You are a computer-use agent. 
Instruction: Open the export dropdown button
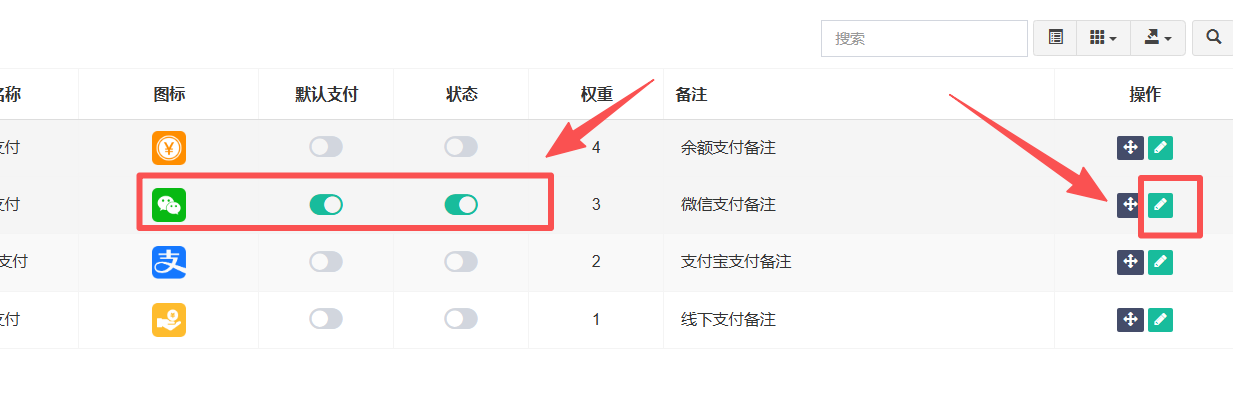click(x=1157, y=38)
